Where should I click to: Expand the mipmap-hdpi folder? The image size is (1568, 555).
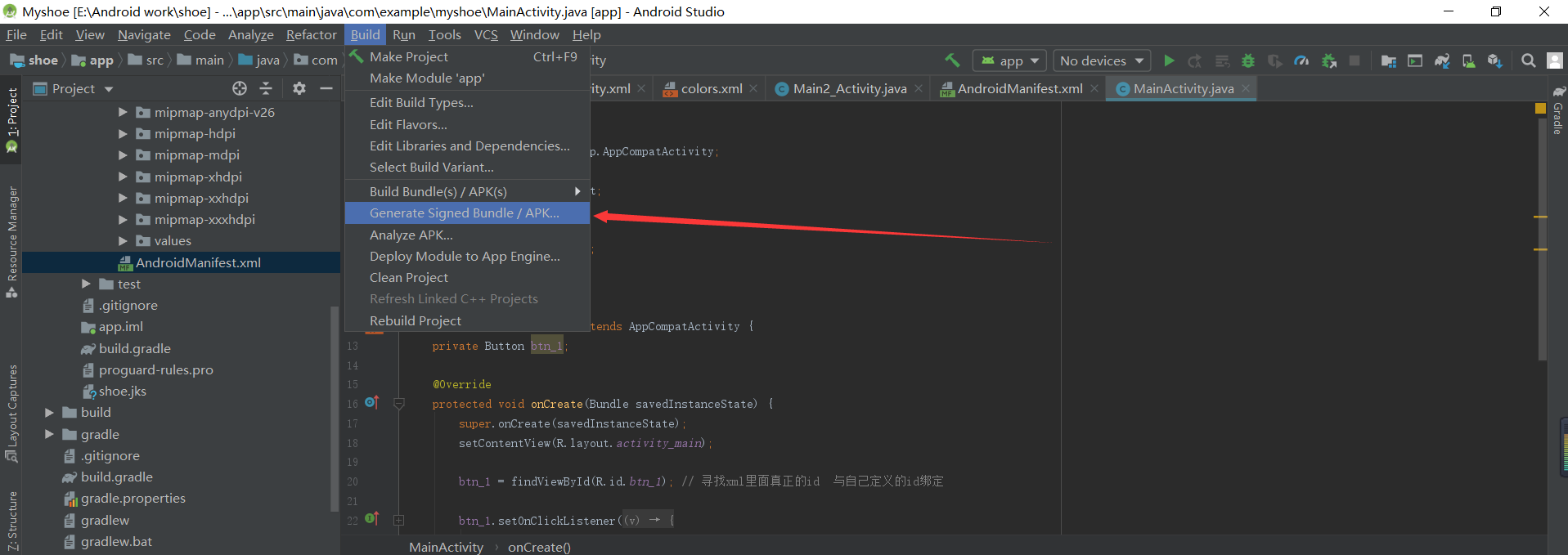coord(123,133)
